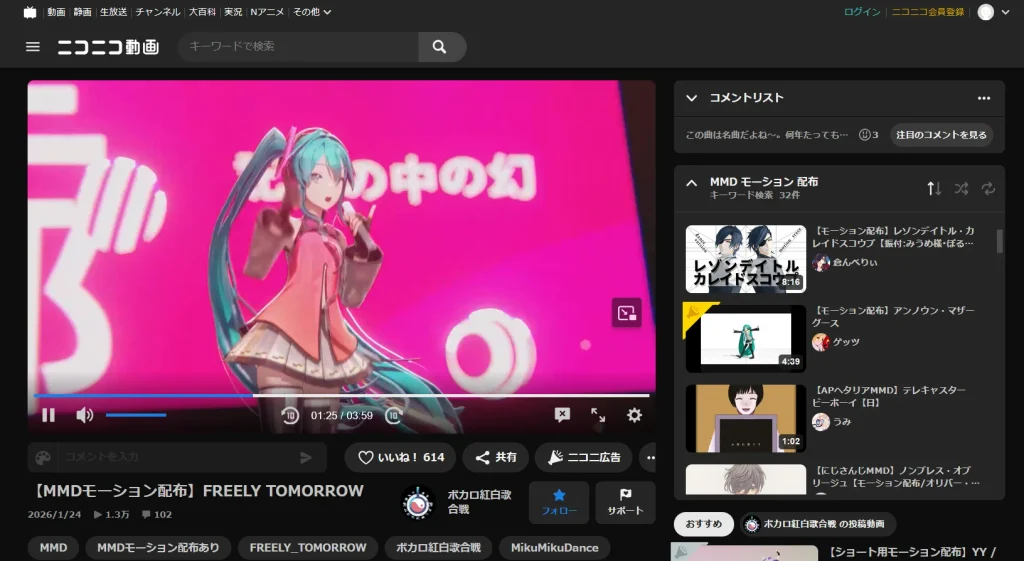Click the FREELY_TOMORROW tag
Screen dimensions: 1024x561
coord(308,548)
